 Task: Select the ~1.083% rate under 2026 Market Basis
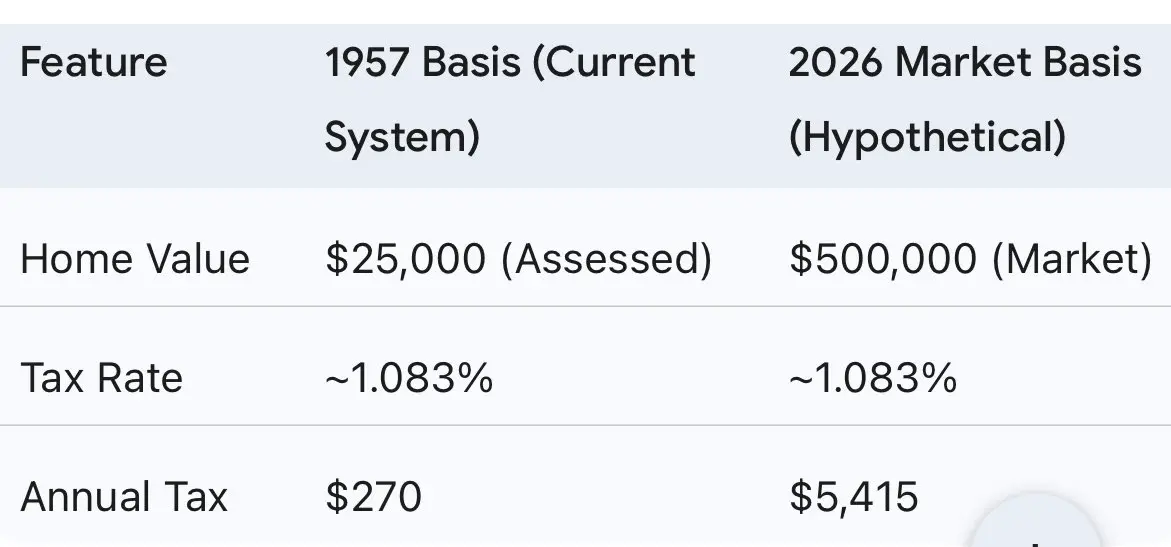(x=873, y=378)
